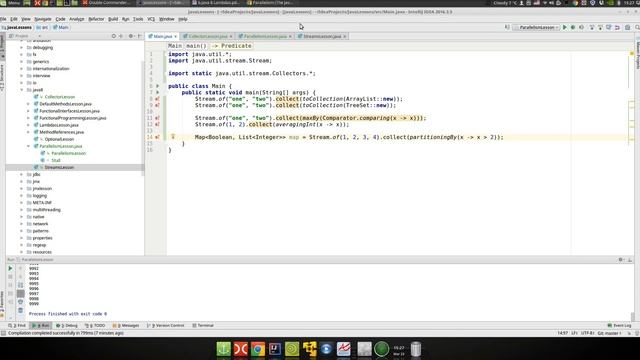This screenshot has height=360, width=640.
Task: Click the lambda gutter marker on line 8
Action: click(x=158, y=99)
